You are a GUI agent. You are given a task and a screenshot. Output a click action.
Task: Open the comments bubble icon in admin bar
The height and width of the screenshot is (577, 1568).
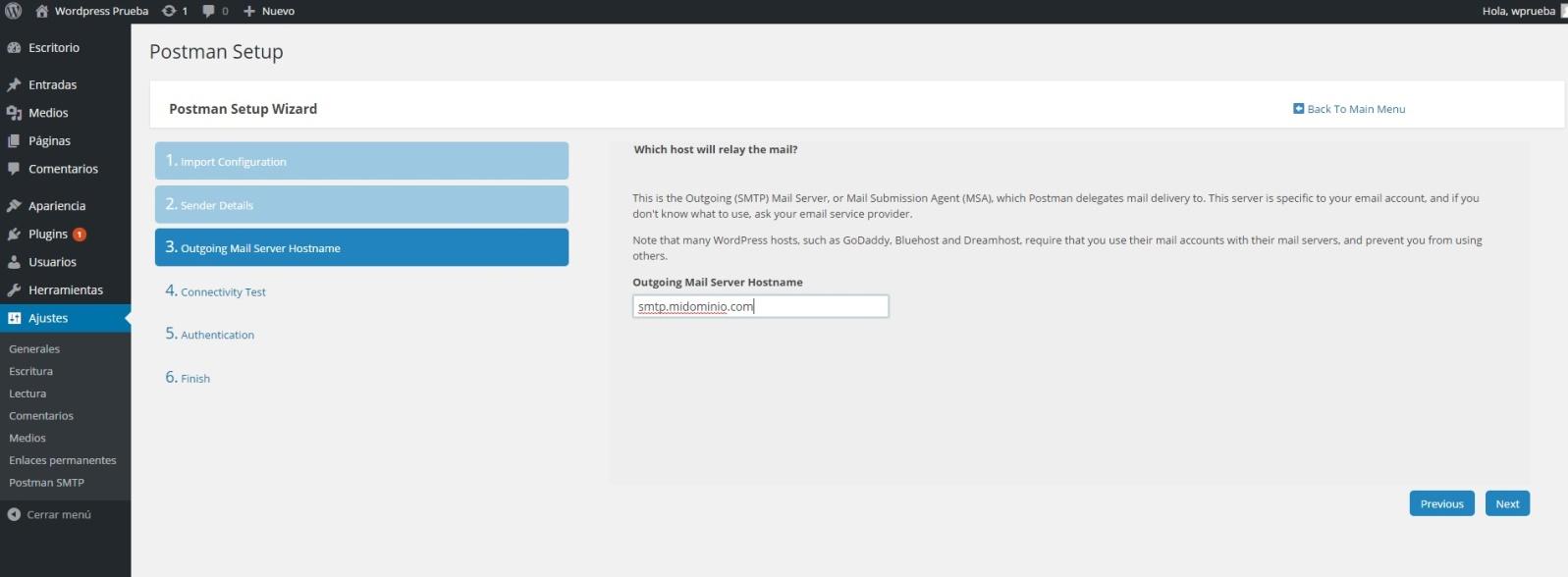[208, 11]
